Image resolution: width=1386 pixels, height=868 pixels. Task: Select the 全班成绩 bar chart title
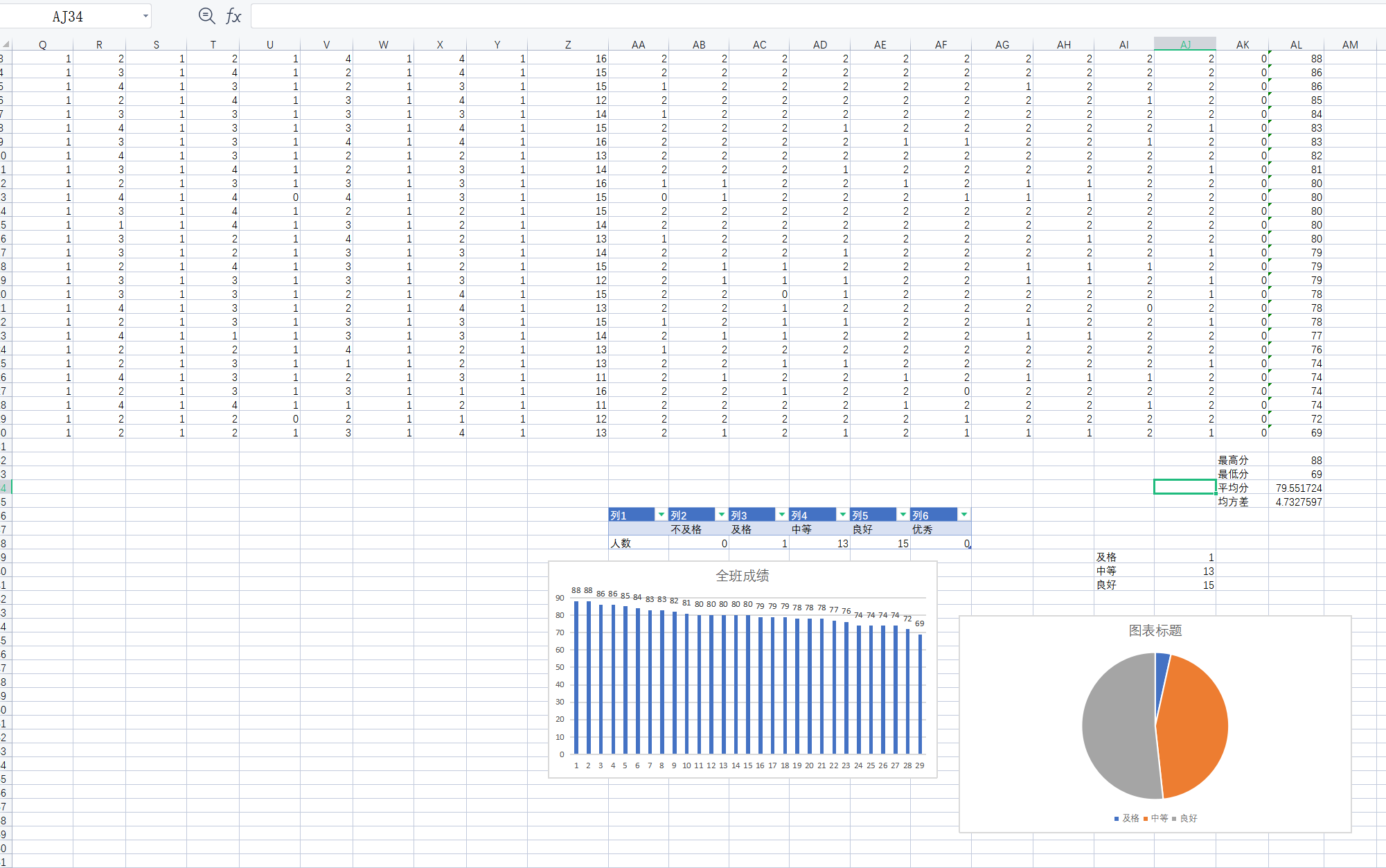742,576
